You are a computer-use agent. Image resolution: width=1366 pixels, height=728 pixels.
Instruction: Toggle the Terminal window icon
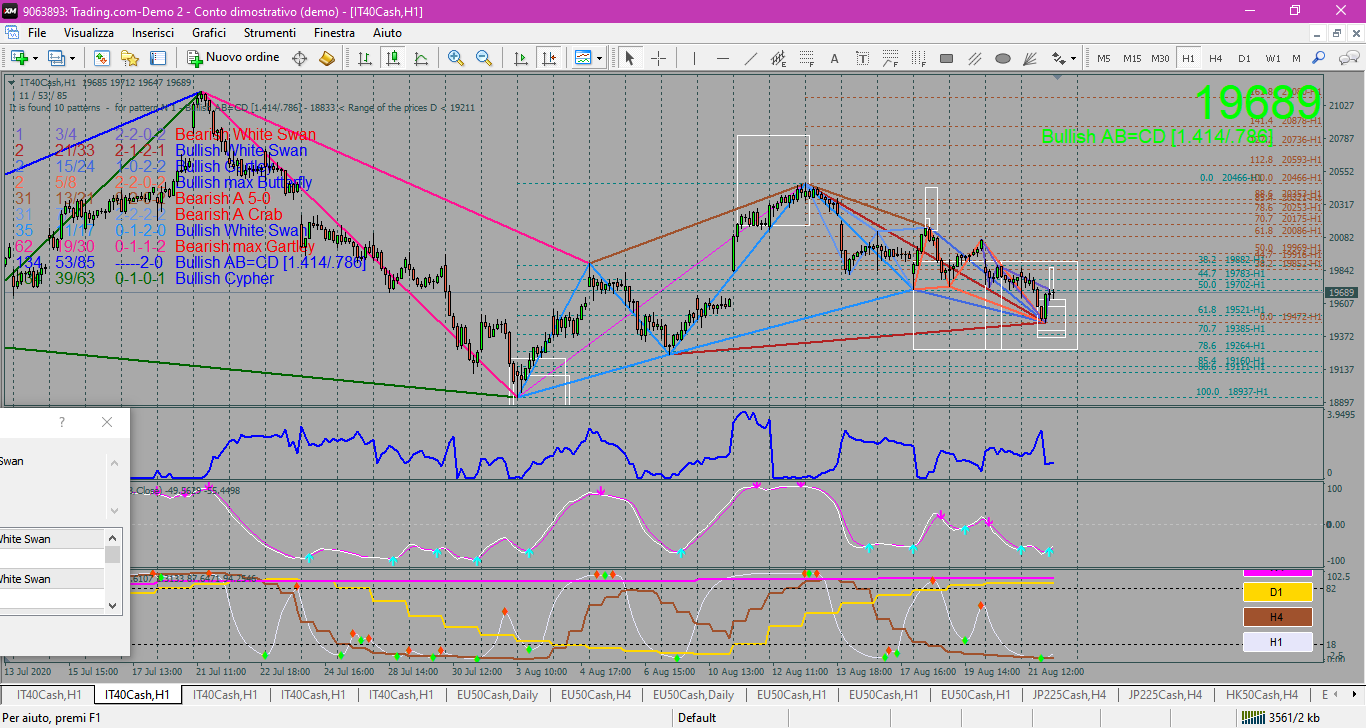coord(158,58)
